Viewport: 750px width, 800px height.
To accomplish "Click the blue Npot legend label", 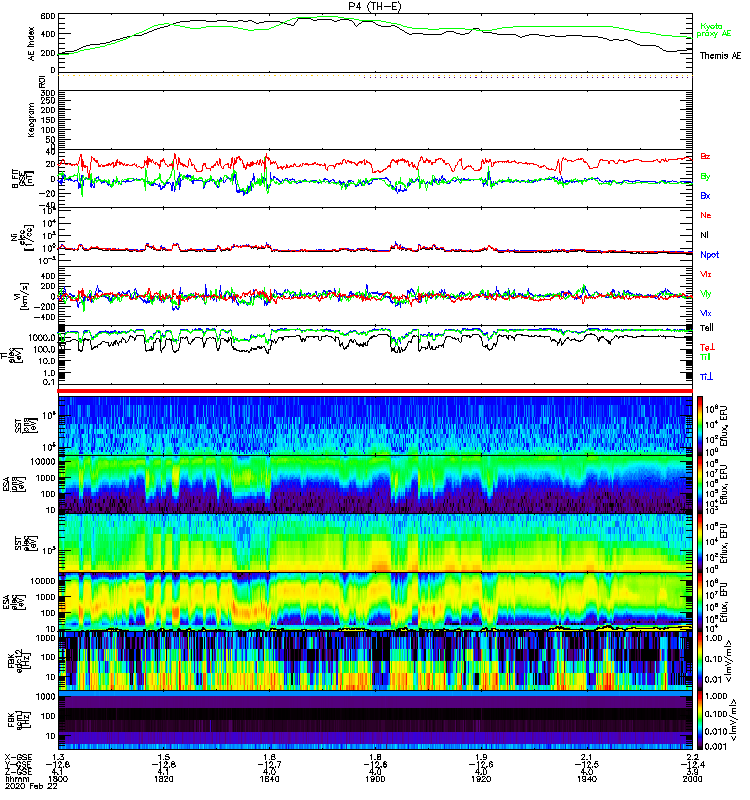I will (710, 255).
